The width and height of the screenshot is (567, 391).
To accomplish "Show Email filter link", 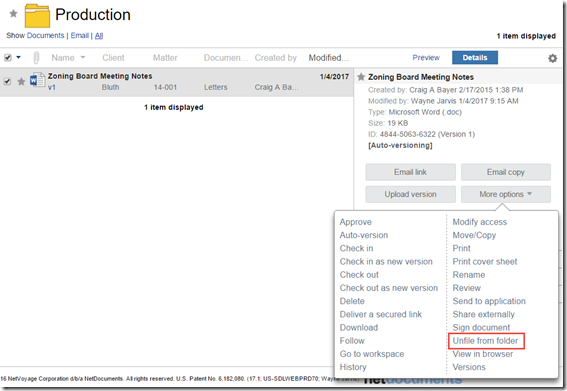I will (80, 35).
